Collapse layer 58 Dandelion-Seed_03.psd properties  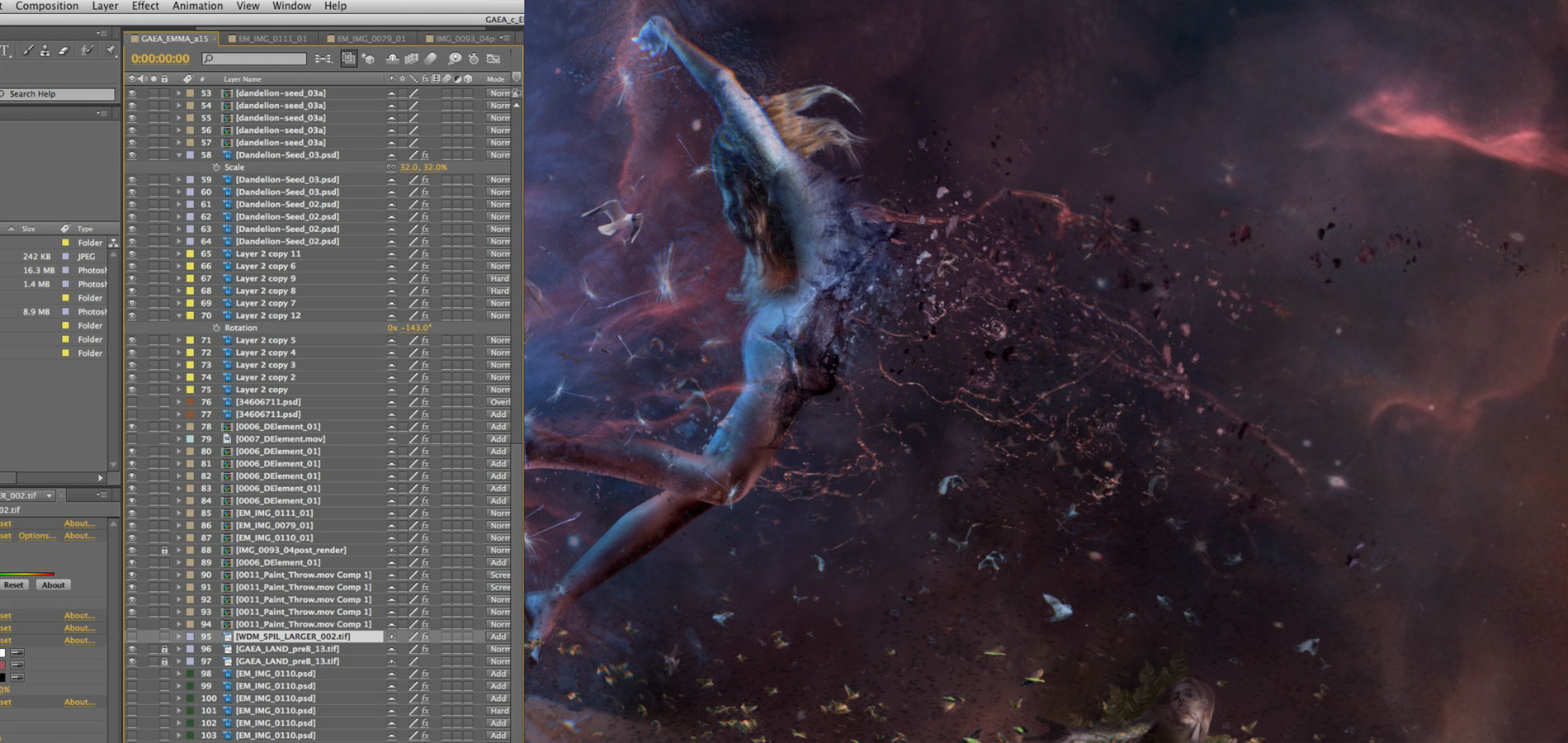(x=178, y=155)
